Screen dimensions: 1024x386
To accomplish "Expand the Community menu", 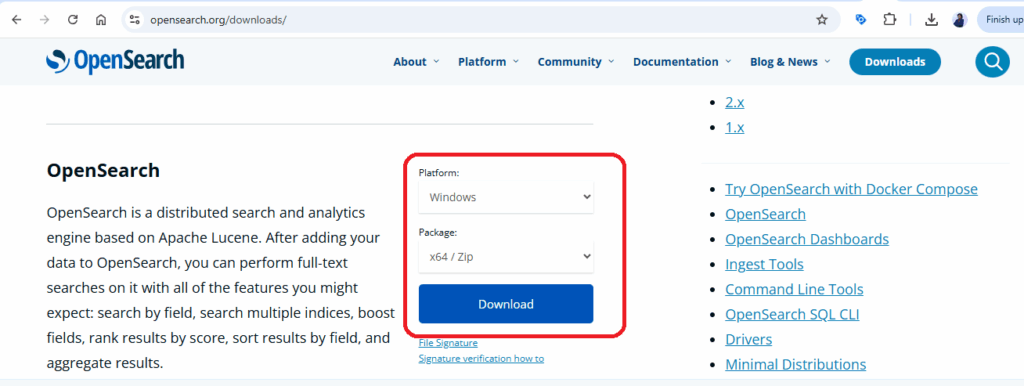I will coord(576,62).
